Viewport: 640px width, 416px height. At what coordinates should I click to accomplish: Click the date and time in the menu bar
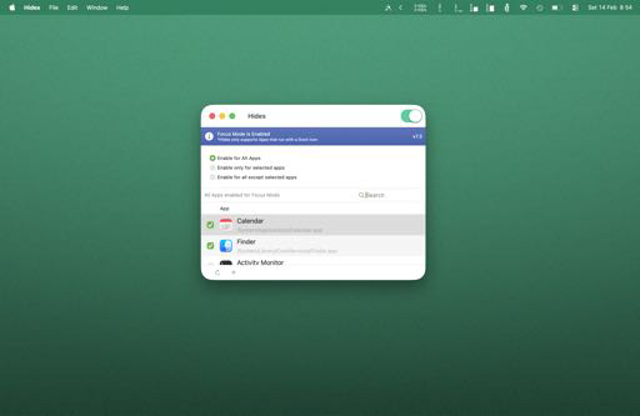point(610,7)
